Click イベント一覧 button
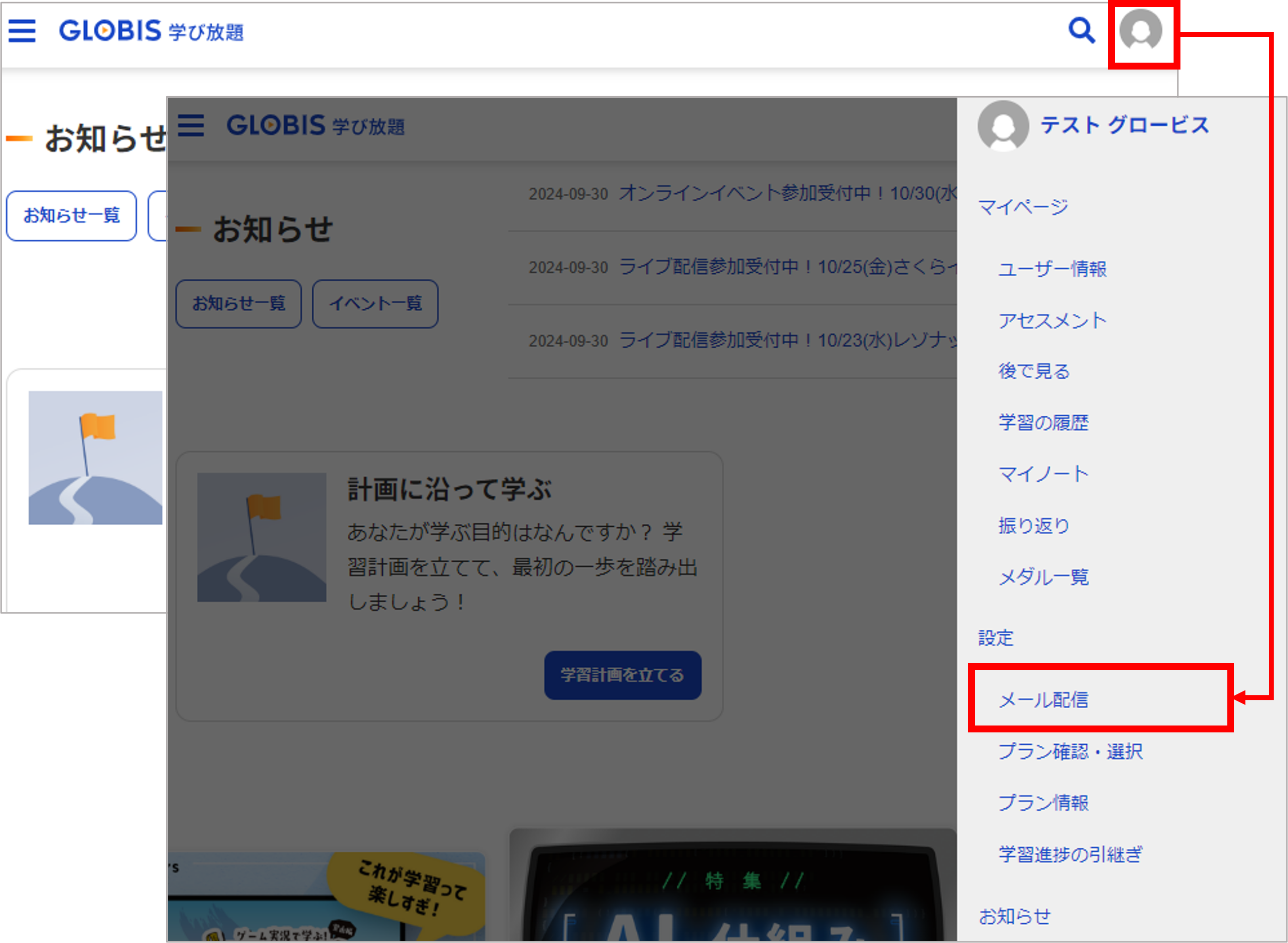This screenshot has width=1288, height=943. (x=375, y=304)
